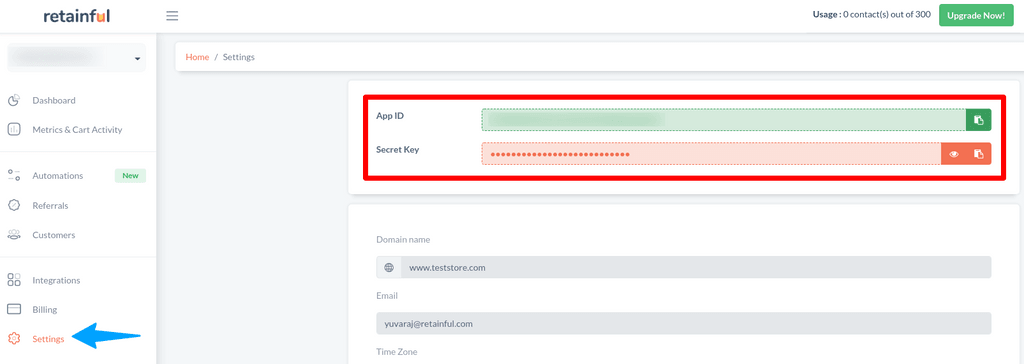Click the Email label
This screenshot has width=1024, height=364.
pyautogui.click(x=387, y=295)
